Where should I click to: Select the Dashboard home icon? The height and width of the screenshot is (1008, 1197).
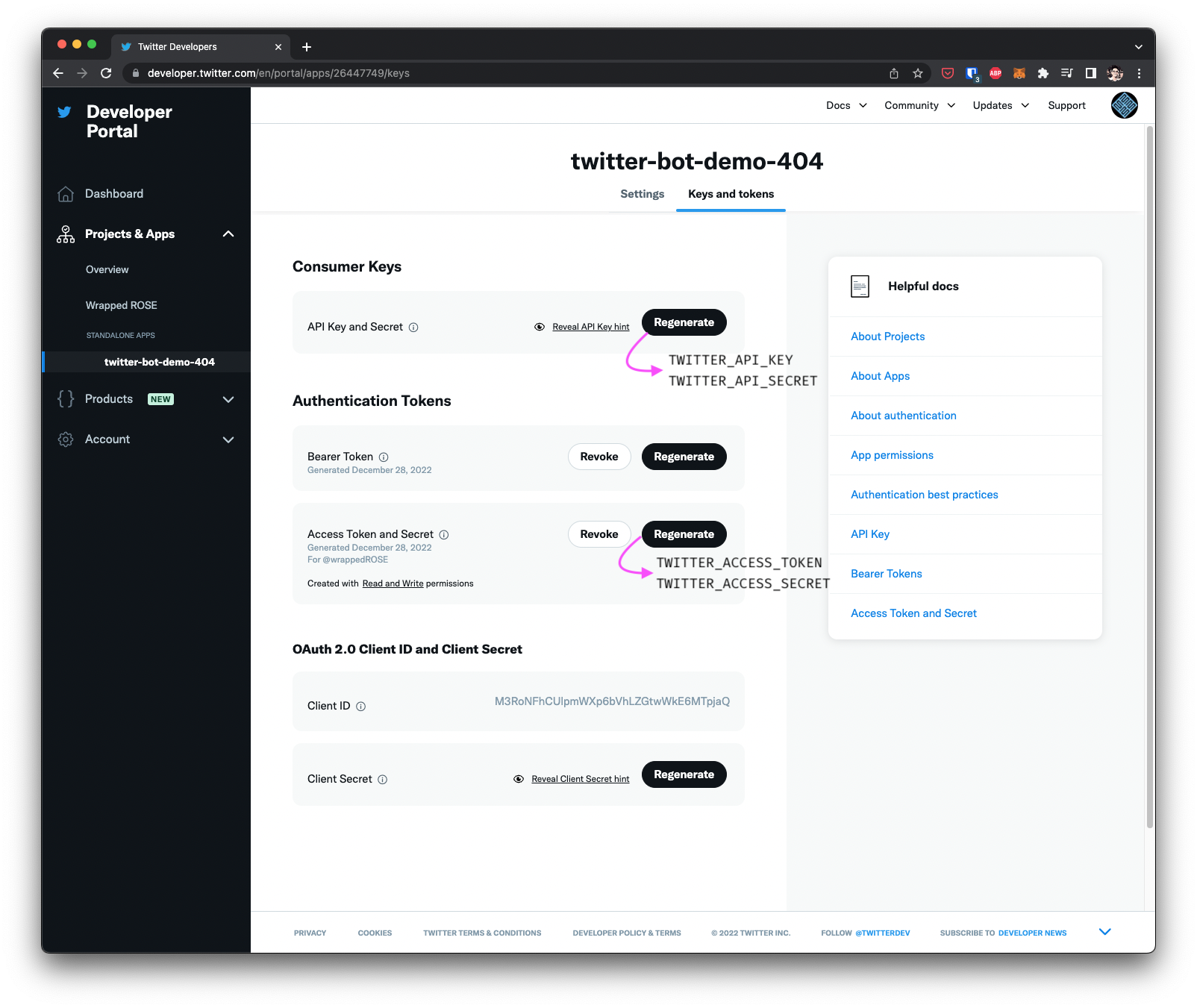[66, 193]
